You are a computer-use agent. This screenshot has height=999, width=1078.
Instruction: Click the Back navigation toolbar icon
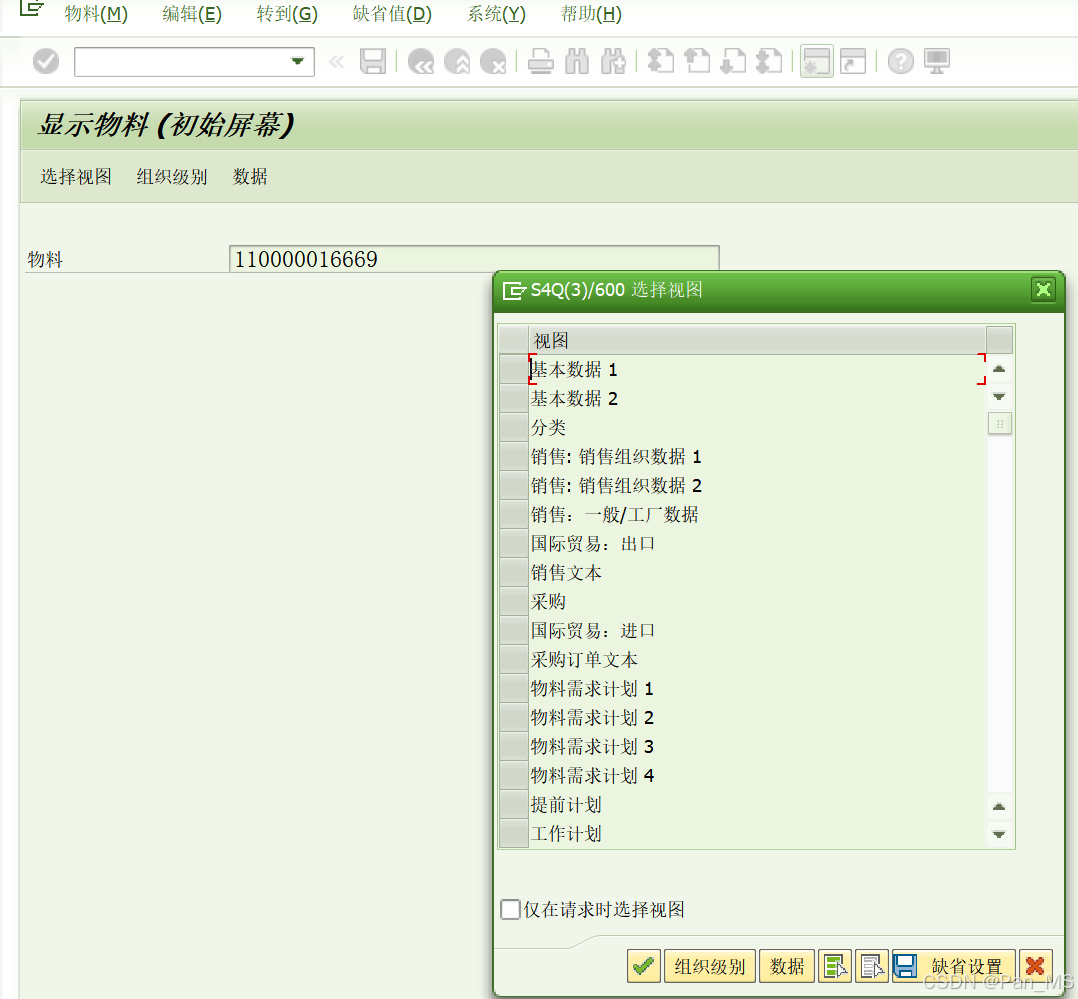coord(421,62)
